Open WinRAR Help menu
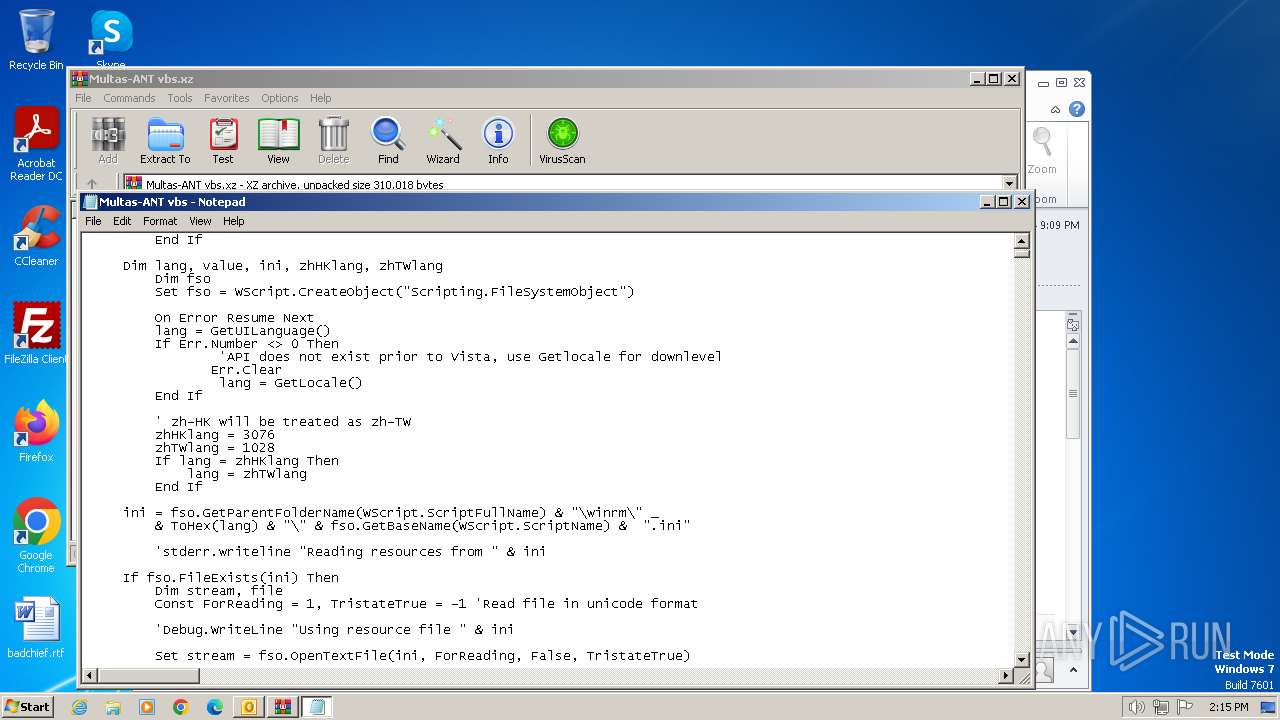The width and height of the screenshot is (1280, 720). [x=320, y=98]
